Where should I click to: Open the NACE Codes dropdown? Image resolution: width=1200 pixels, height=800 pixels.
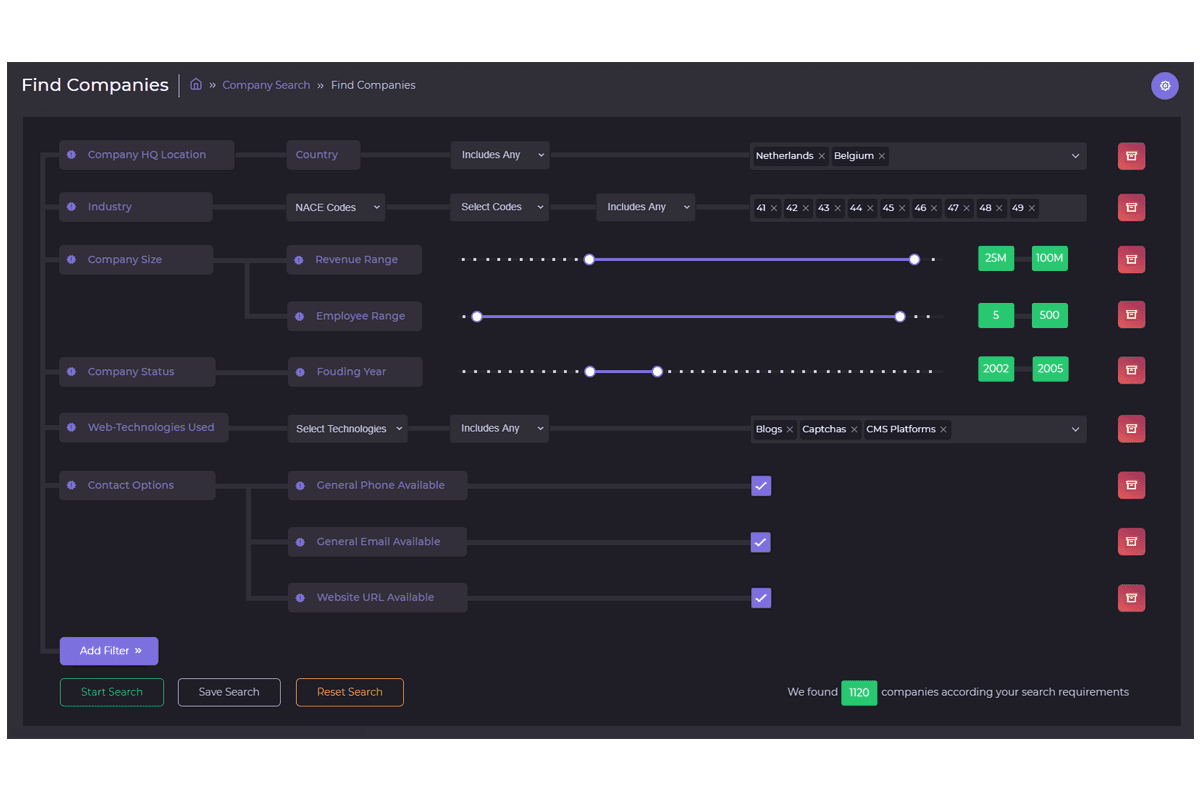click(x=337, y=208)
